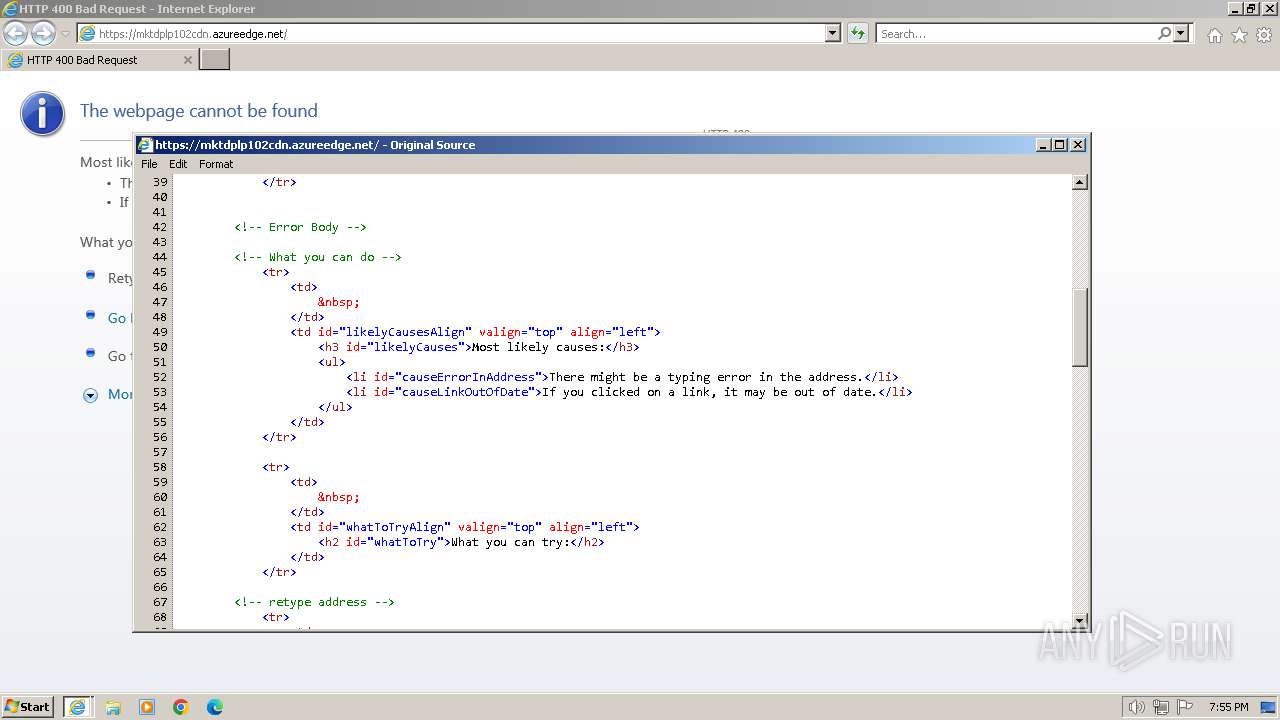This screenshot has height=720, width=1280.
Task: Close the Original Source window
Action: click(x=1078, y=145)
